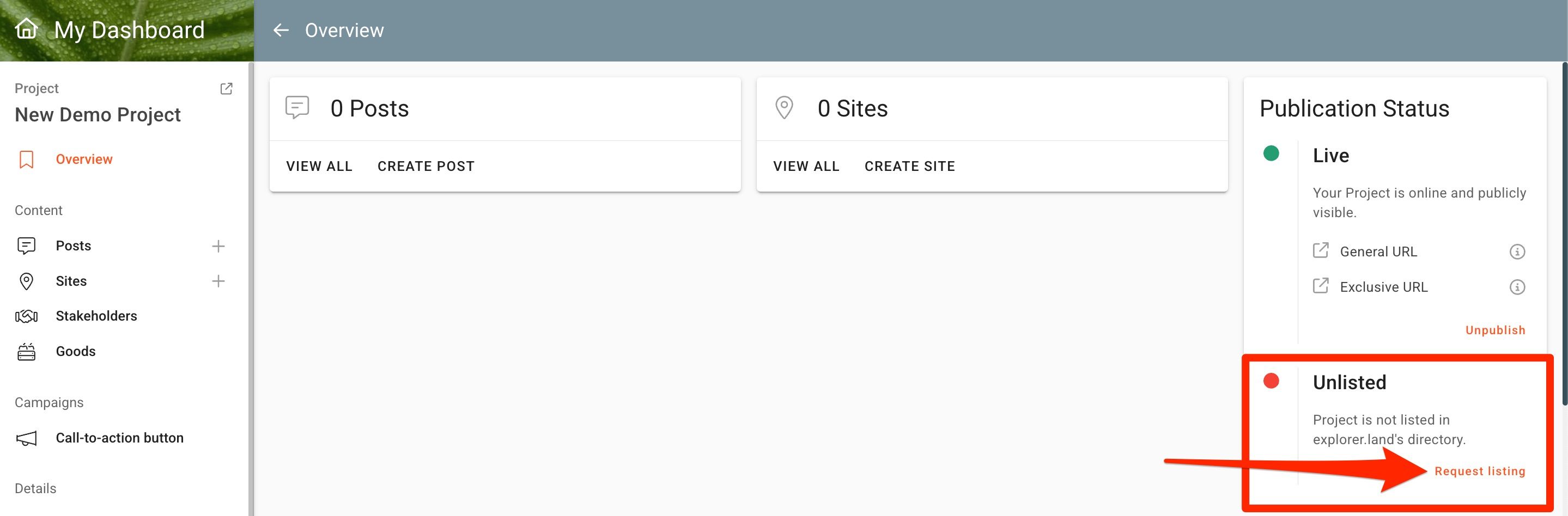Click the plus icon next to Posts
Viewport: 1568px width, 516px height.
point(218,246)
